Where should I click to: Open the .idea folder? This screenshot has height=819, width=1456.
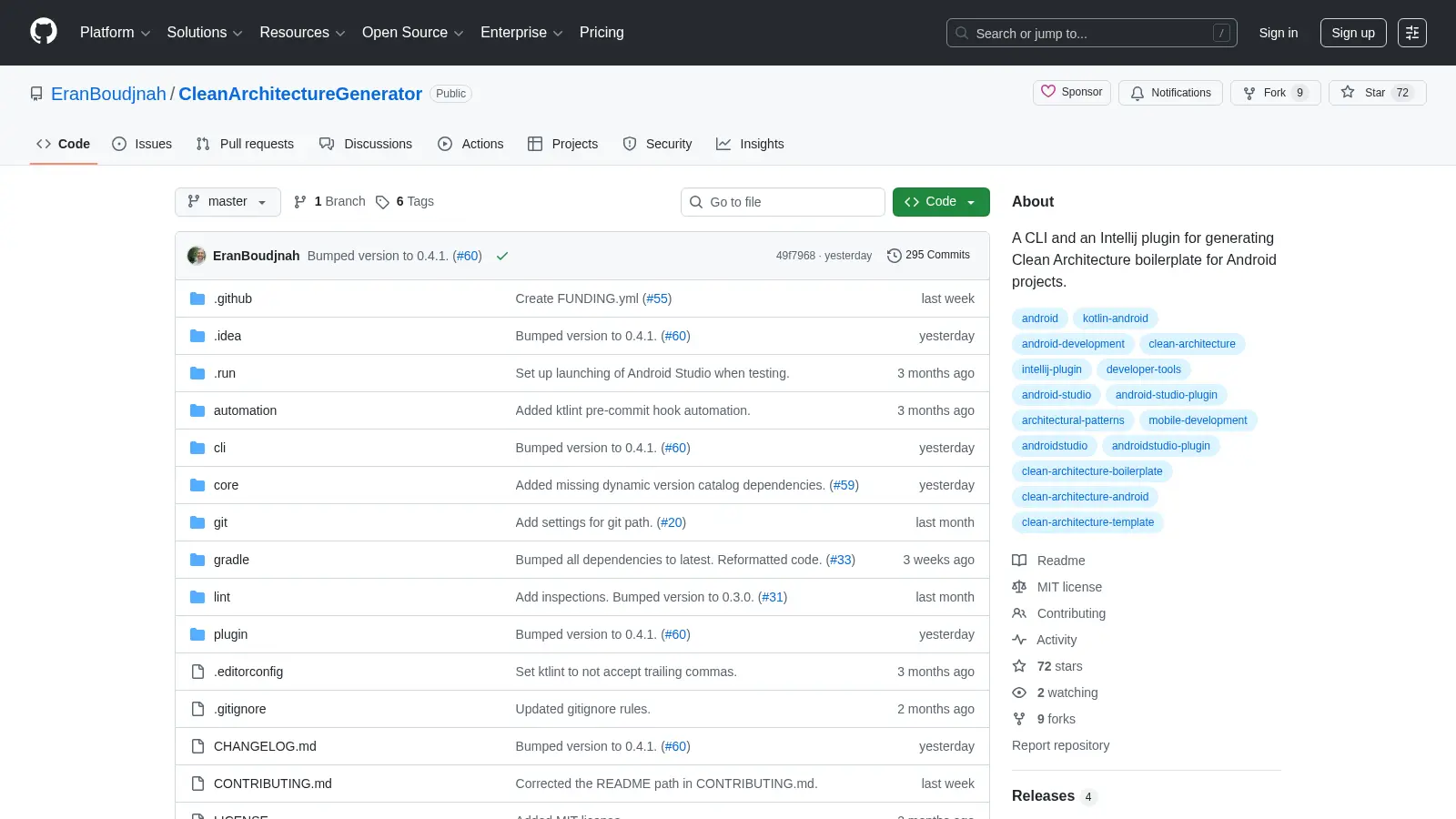point(227,336)
